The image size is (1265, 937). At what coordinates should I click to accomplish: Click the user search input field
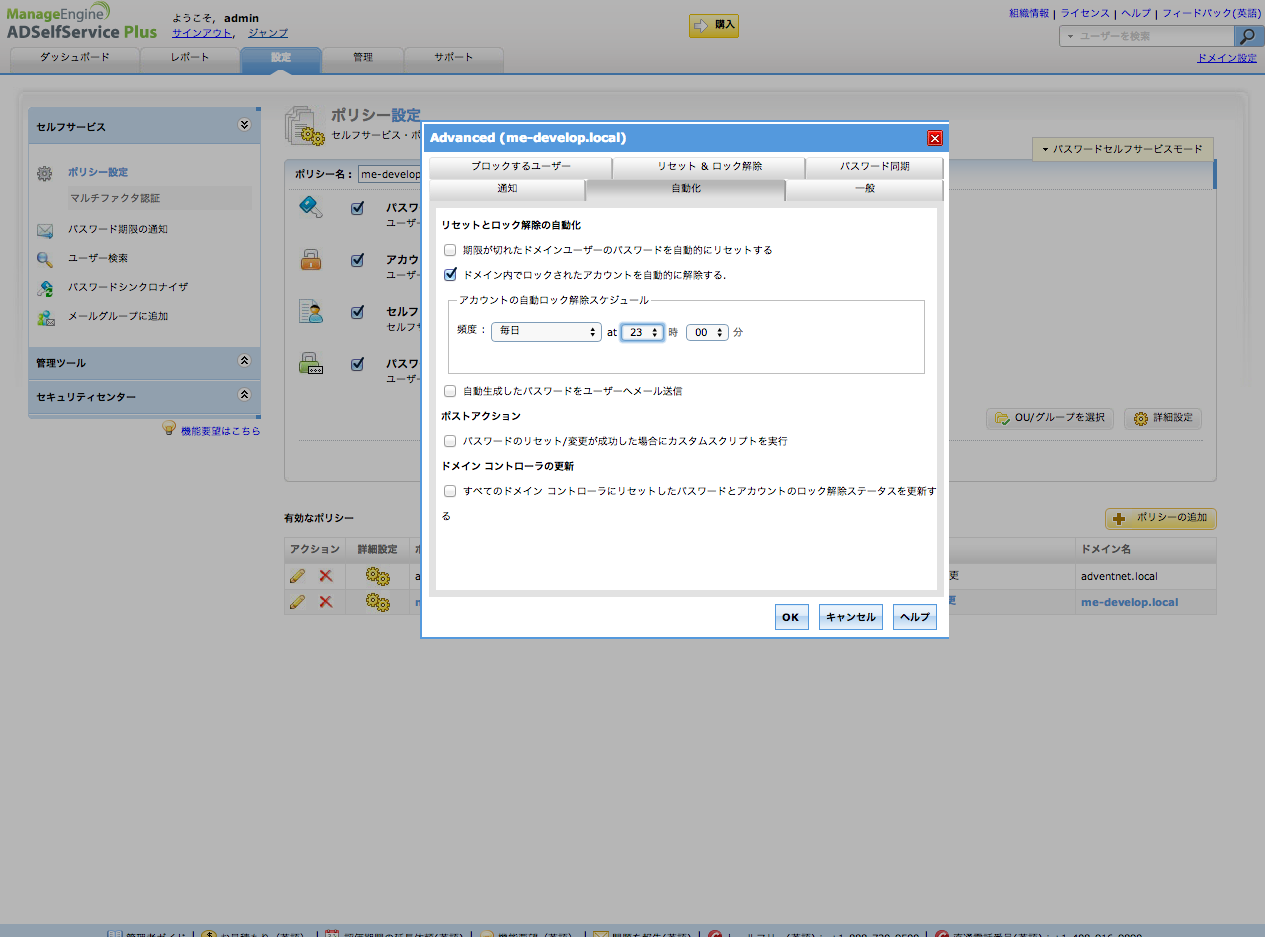point(1152,36)
